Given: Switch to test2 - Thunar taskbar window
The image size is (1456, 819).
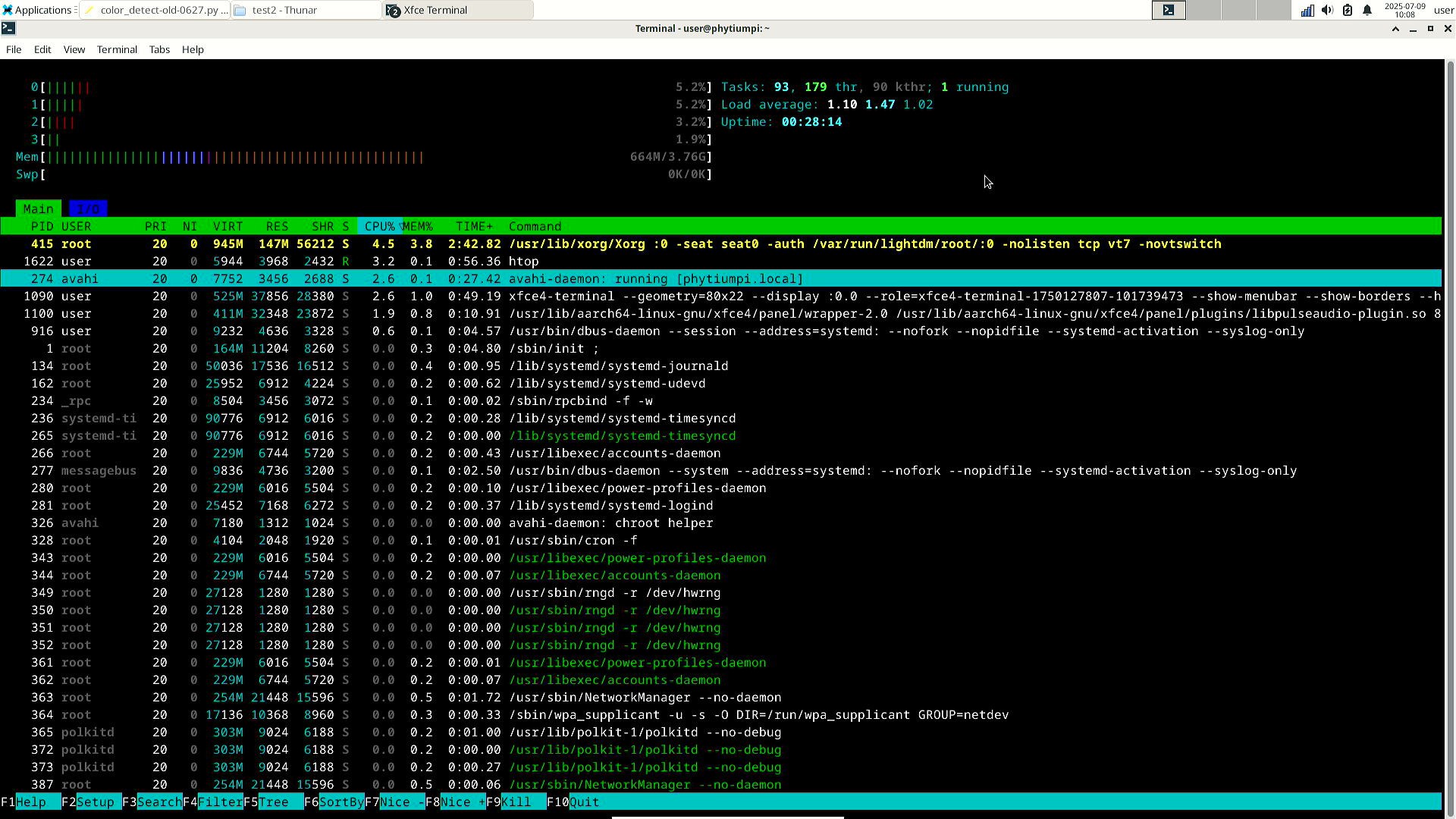Looking at the screenshot, I should coord(306,10).
